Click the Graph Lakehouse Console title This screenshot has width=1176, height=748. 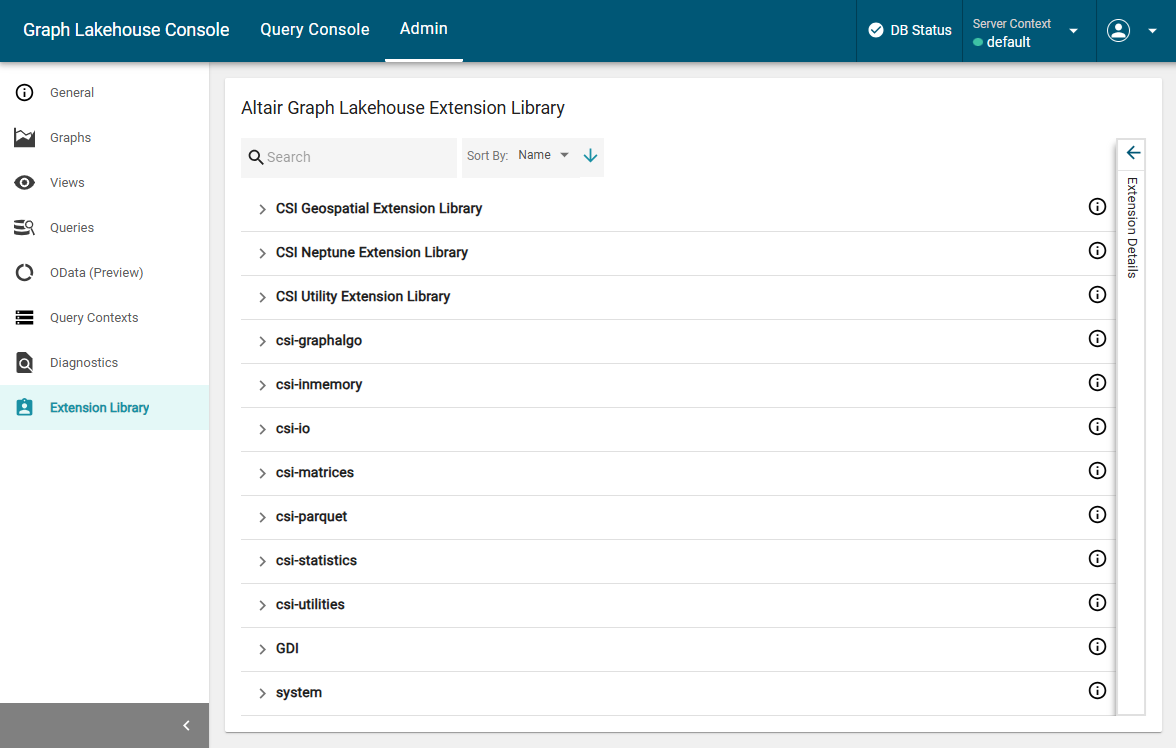pos(126,30)
